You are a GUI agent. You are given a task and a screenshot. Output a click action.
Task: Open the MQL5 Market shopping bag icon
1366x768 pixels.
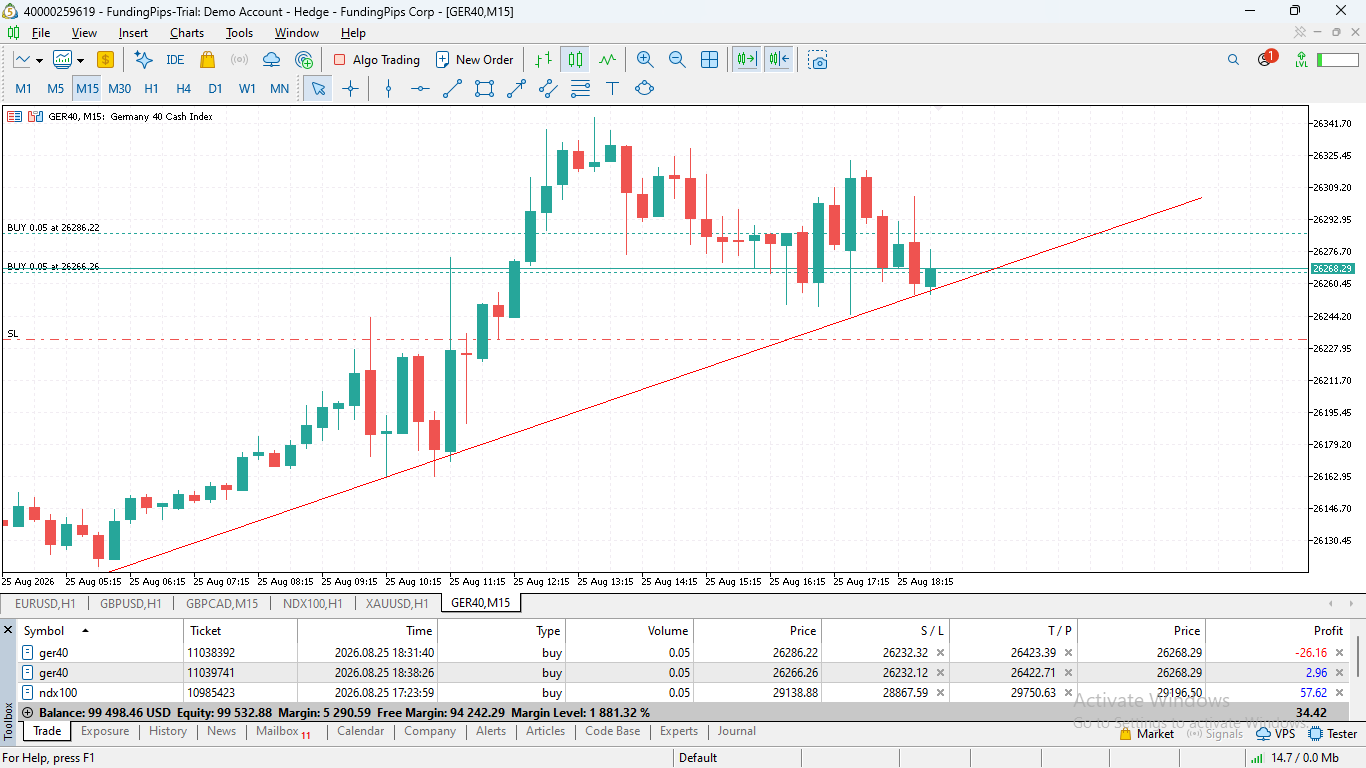[x=208, y=60]
